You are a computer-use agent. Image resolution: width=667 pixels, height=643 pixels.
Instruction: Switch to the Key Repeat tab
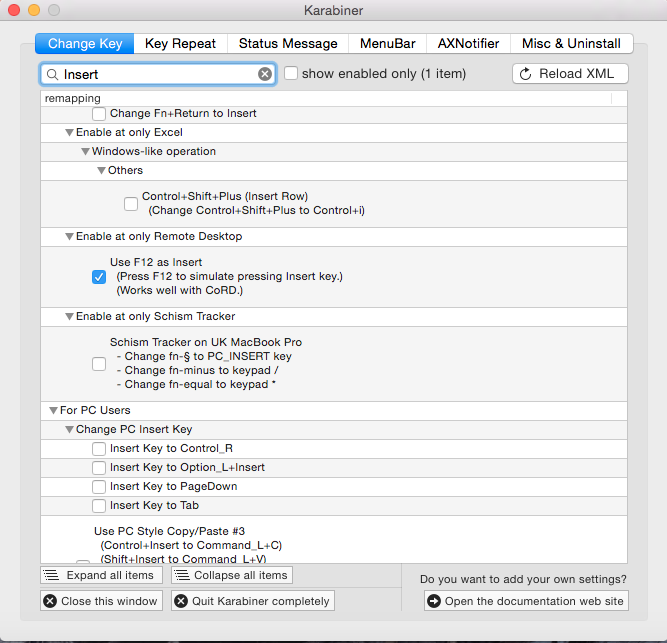[x=180, y=43]
